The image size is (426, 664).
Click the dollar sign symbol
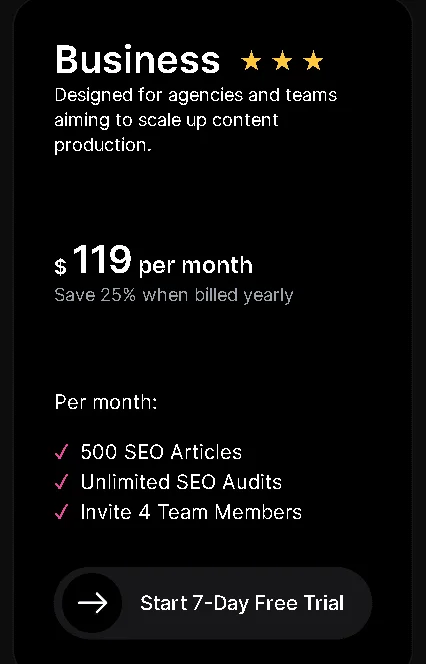pyautogui.click(x=61, y=267)
